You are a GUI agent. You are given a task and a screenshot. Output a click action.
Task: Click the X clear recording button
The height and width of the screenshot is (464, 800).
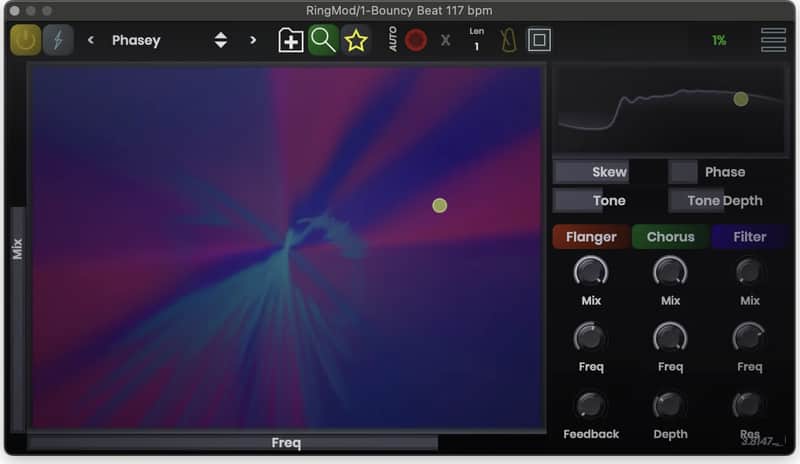point(445,40)
